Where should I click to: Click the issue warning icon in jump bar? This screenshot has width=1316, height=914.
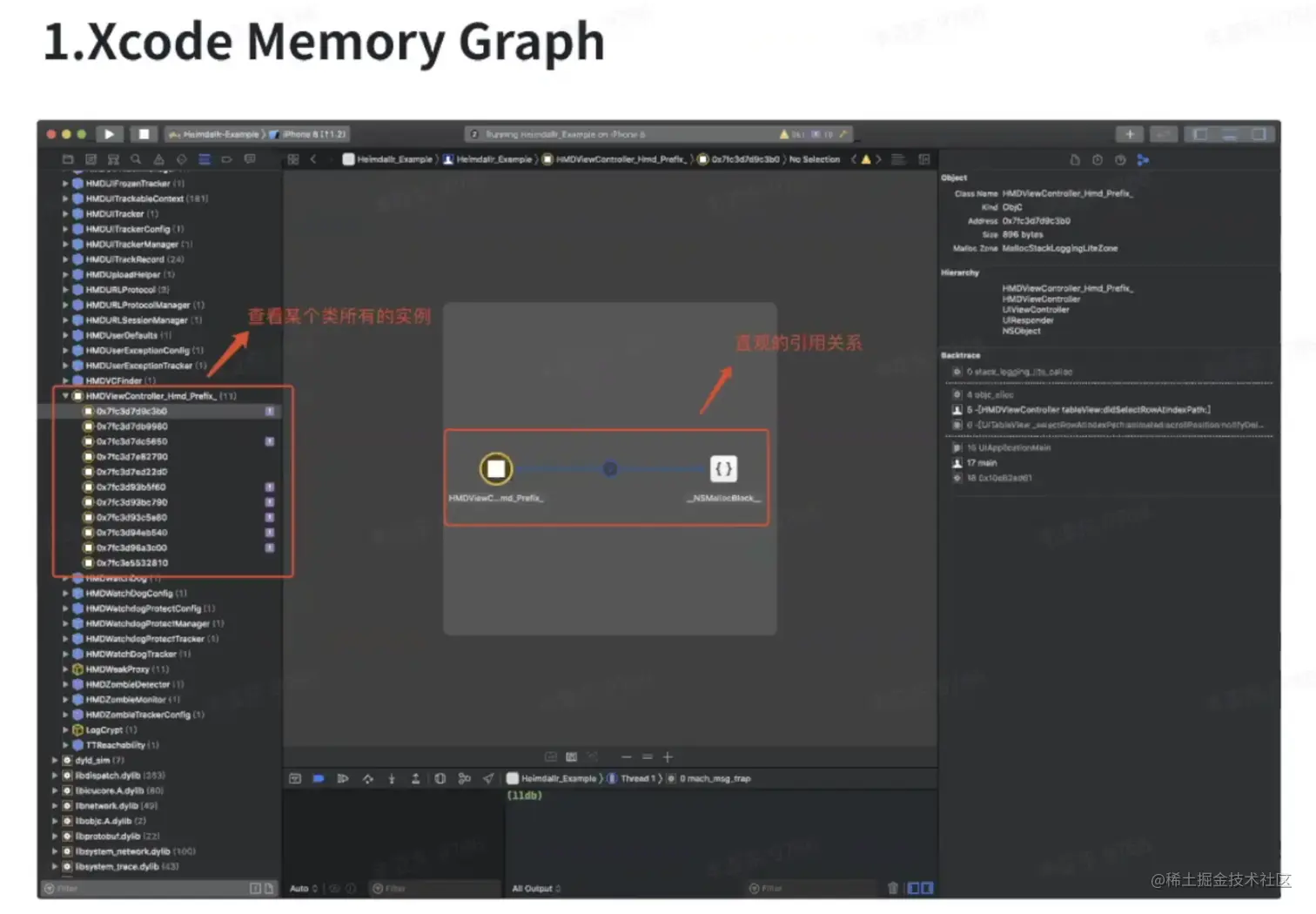(x=866, y=159)
